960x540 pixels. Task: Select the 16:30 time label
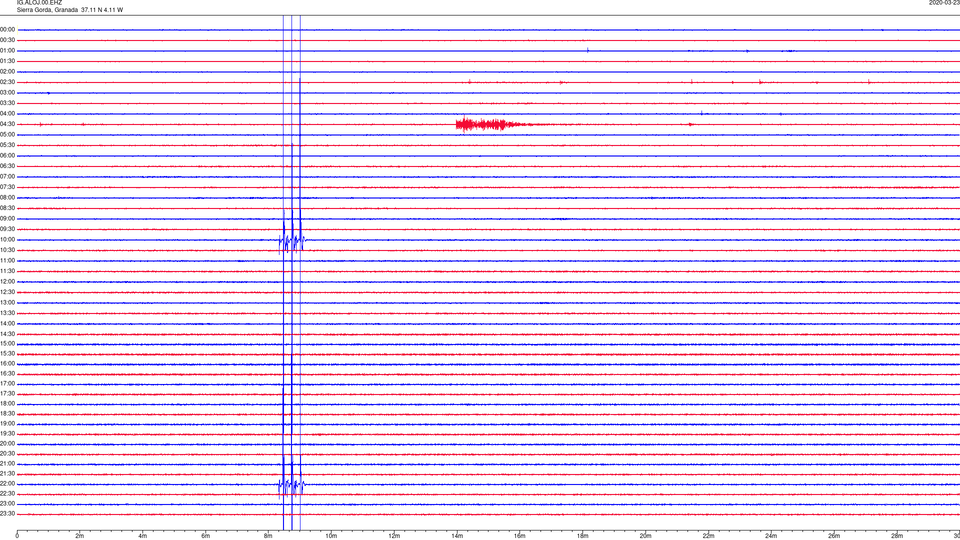click(7, 373)
